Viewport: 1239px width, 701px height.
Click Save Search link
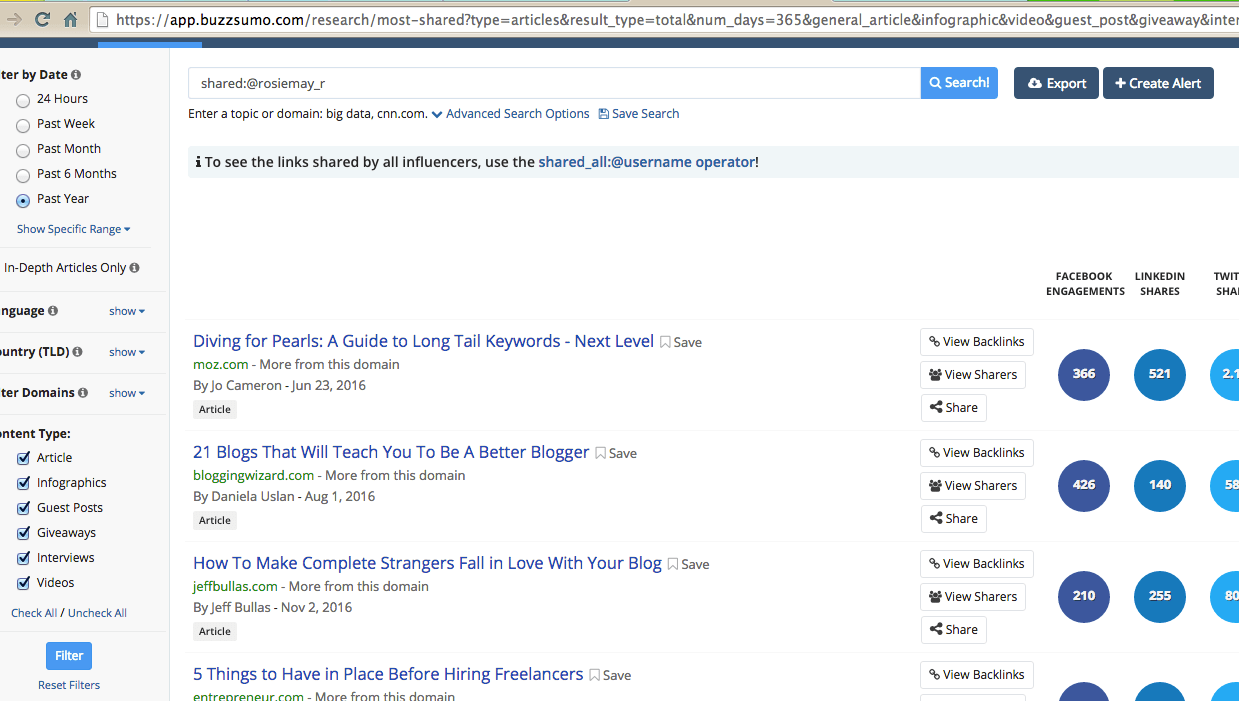(639, 114)
